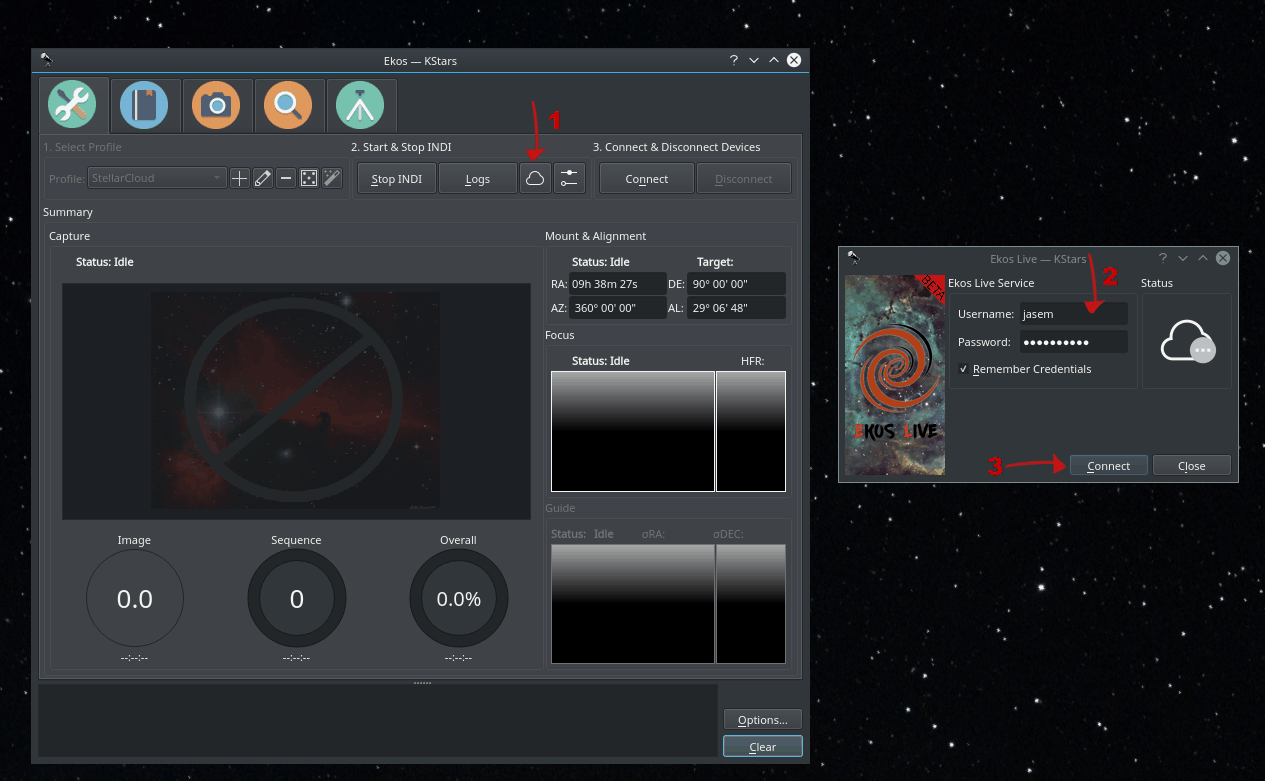Viewport: 1265px width, 781px height.
Task: Click the capture 'Status: Idle' text
Action: pos(105,262)
